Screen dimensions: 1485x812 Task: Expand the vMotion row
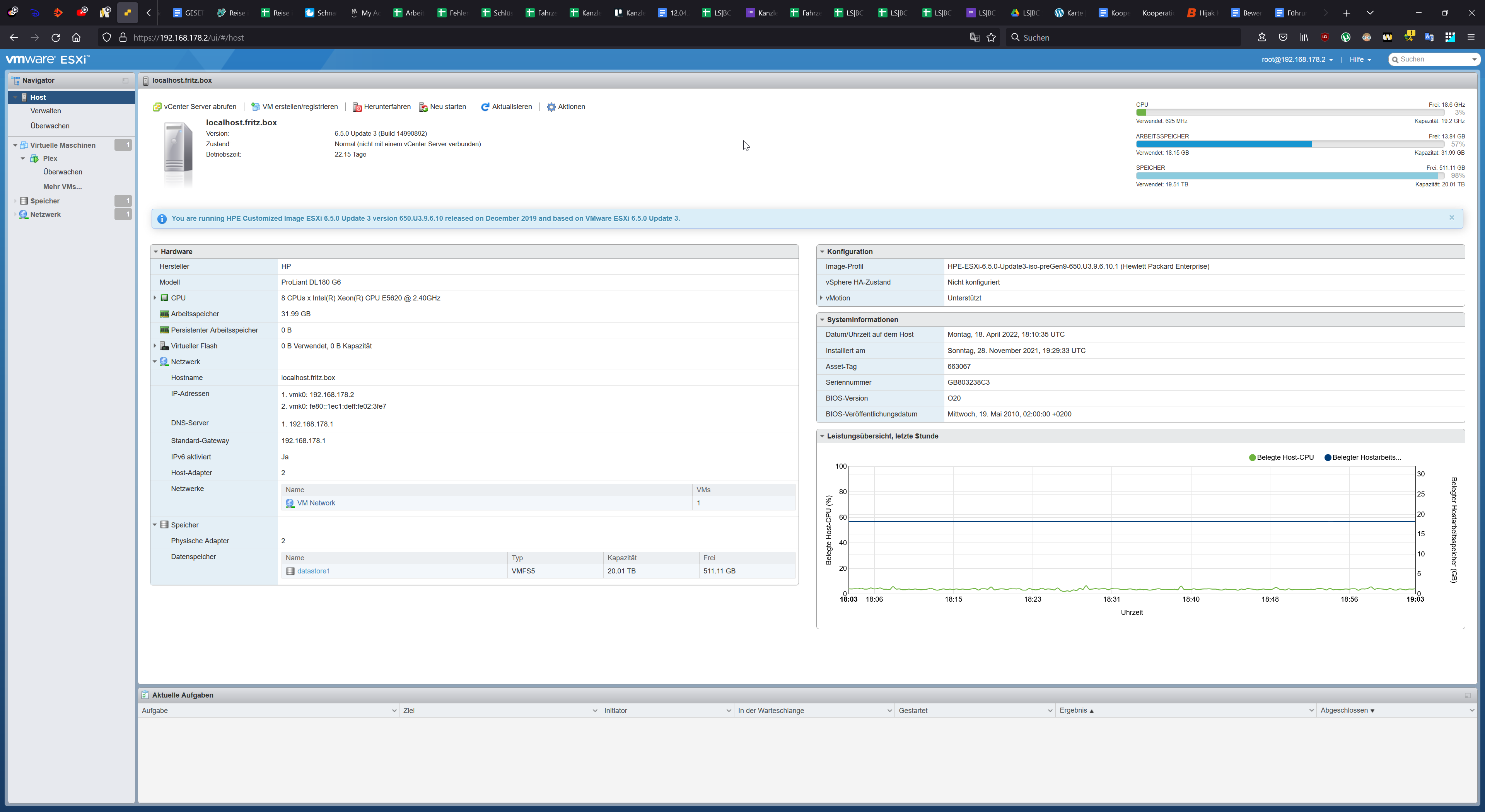coord(821,298)
